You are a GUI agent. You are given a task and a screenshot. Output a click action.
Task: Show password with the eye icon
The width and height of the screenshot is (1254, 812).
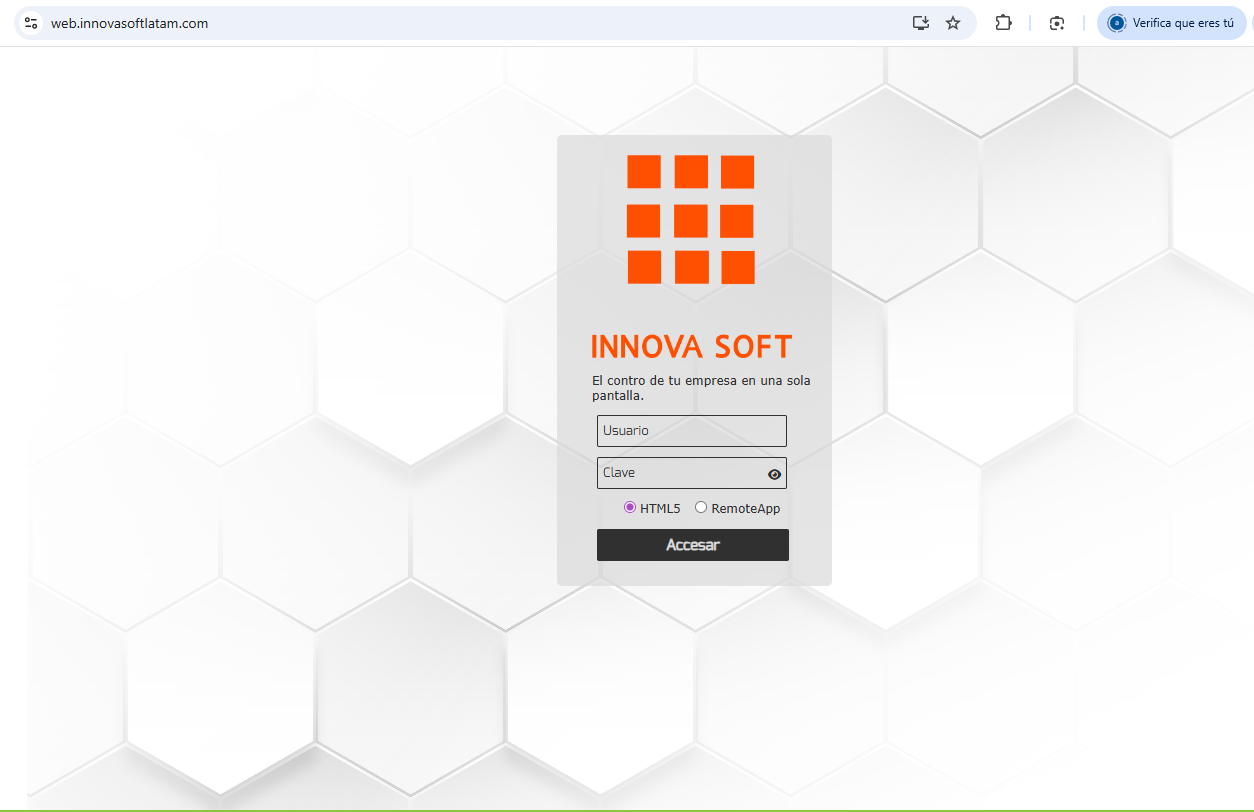[x=774, y=474]
